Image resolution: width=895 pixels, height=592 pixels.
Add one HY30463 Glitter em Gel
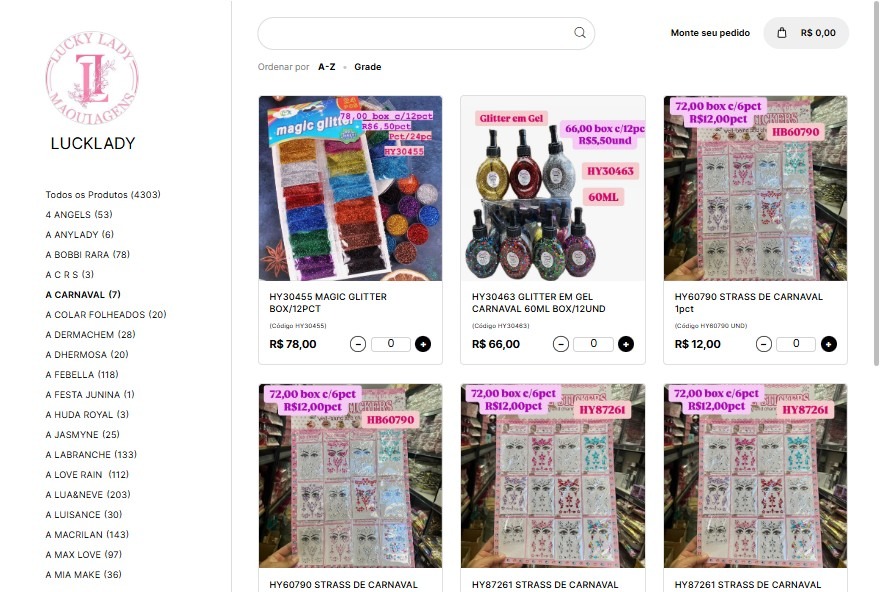[626, 344]
